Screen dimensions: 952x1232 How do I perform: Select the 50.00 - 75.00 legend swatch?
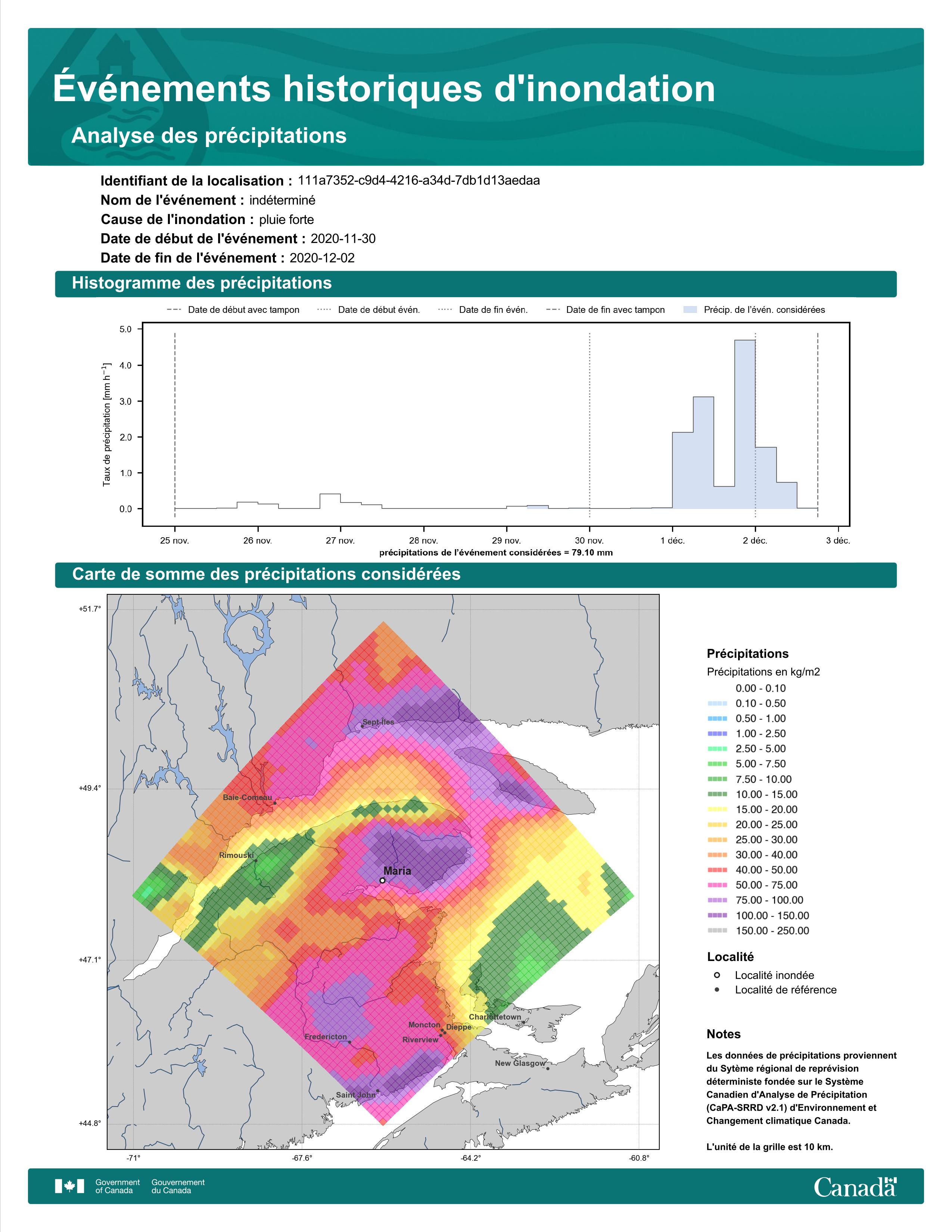[717, 885]
